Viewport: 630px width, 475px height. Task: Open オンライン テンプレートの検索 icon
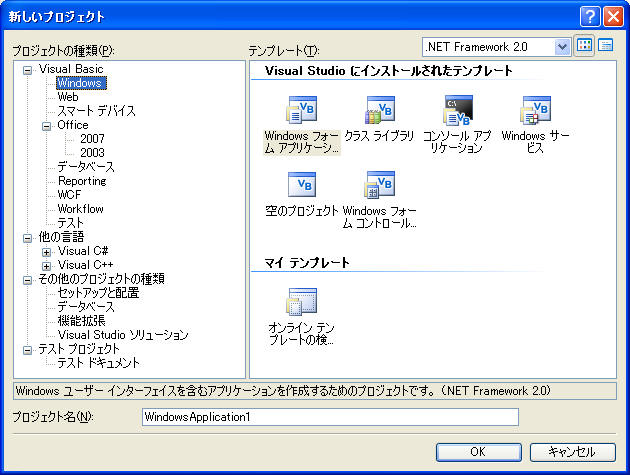302,301
